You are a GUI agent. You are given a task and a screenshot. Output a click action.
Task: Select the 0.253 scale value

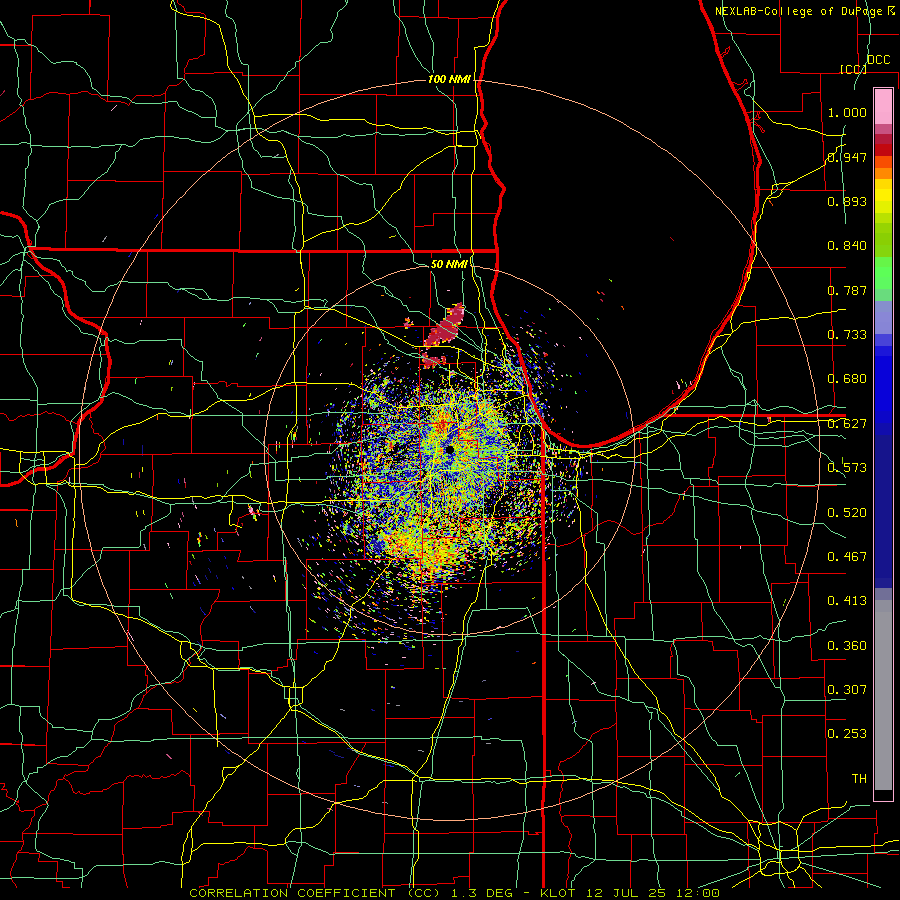(x=847, y=734)
